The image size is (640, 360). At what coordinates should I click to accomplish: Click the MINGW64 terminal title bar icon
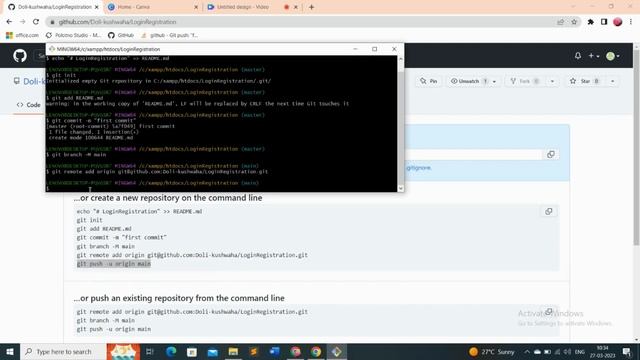pyautogui.click(x=52, y=49)
